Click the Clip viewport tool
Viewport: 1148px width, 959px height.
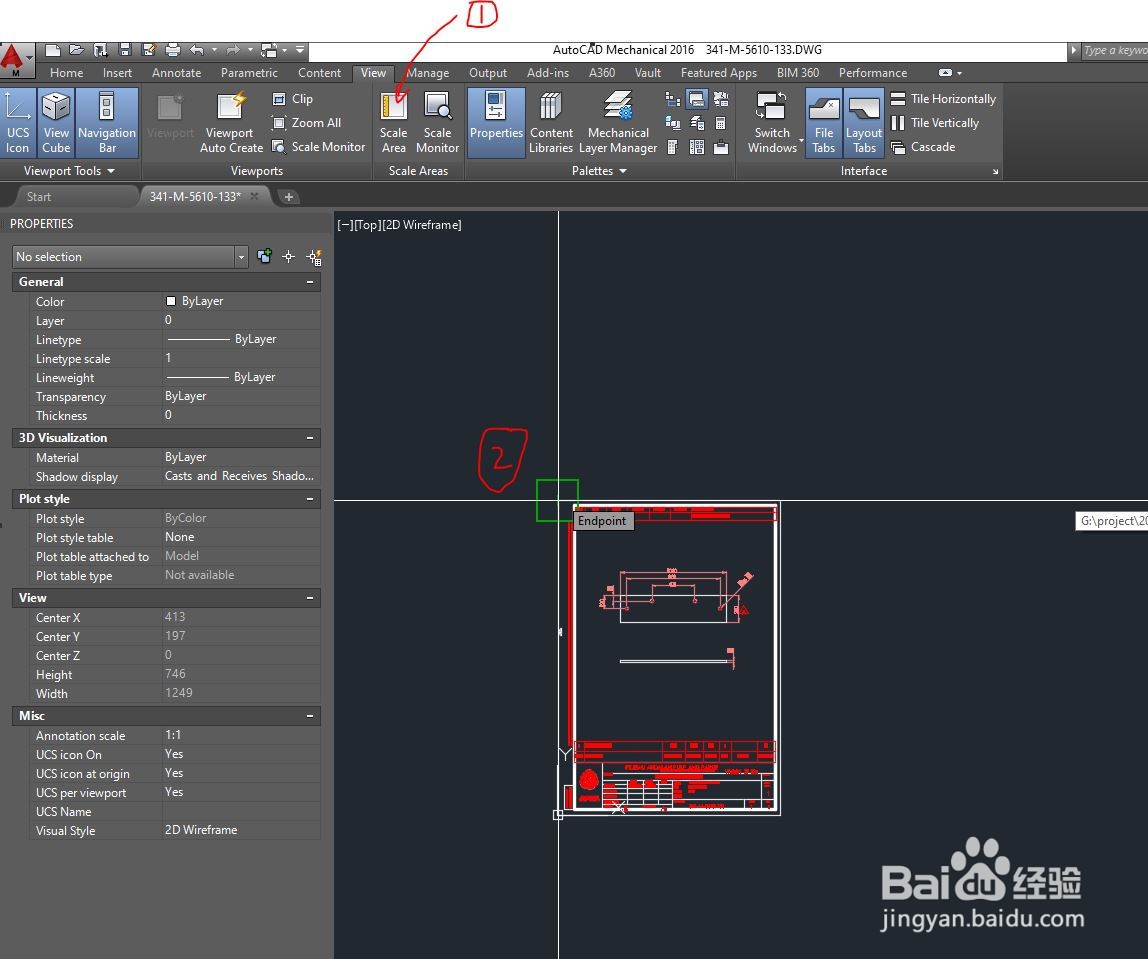tap(293, 99)
